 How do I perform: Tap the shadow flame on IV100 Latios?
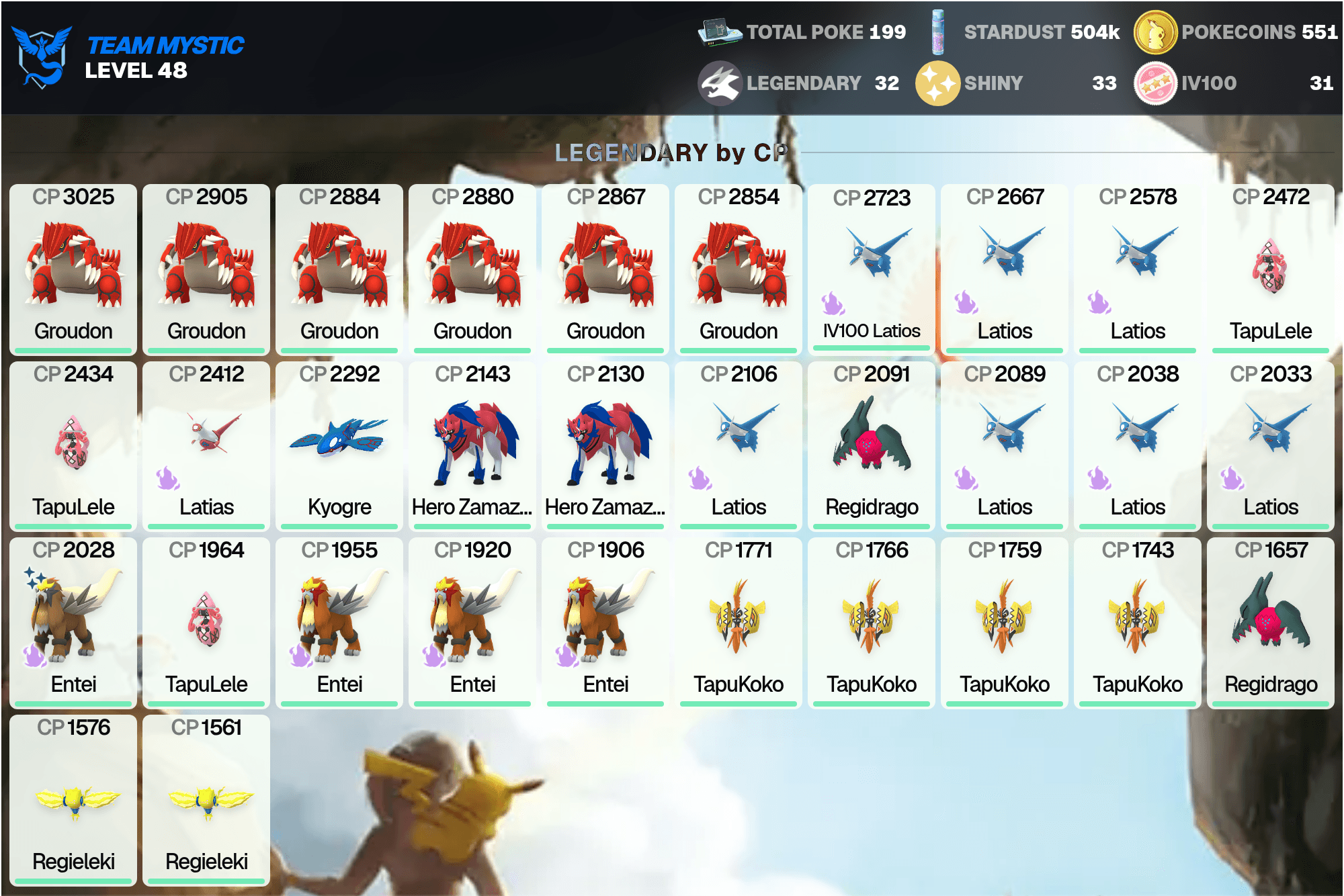click(x=833, y=304)
